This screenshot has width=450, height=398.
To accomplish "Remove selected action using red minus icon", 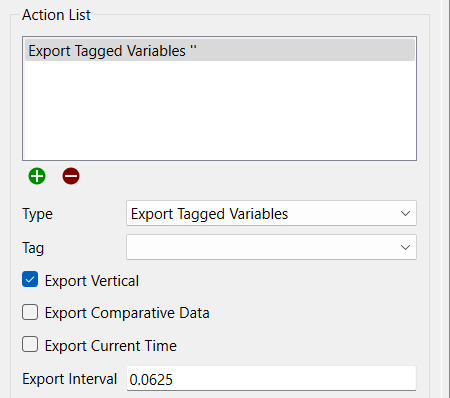I will 71,176.
